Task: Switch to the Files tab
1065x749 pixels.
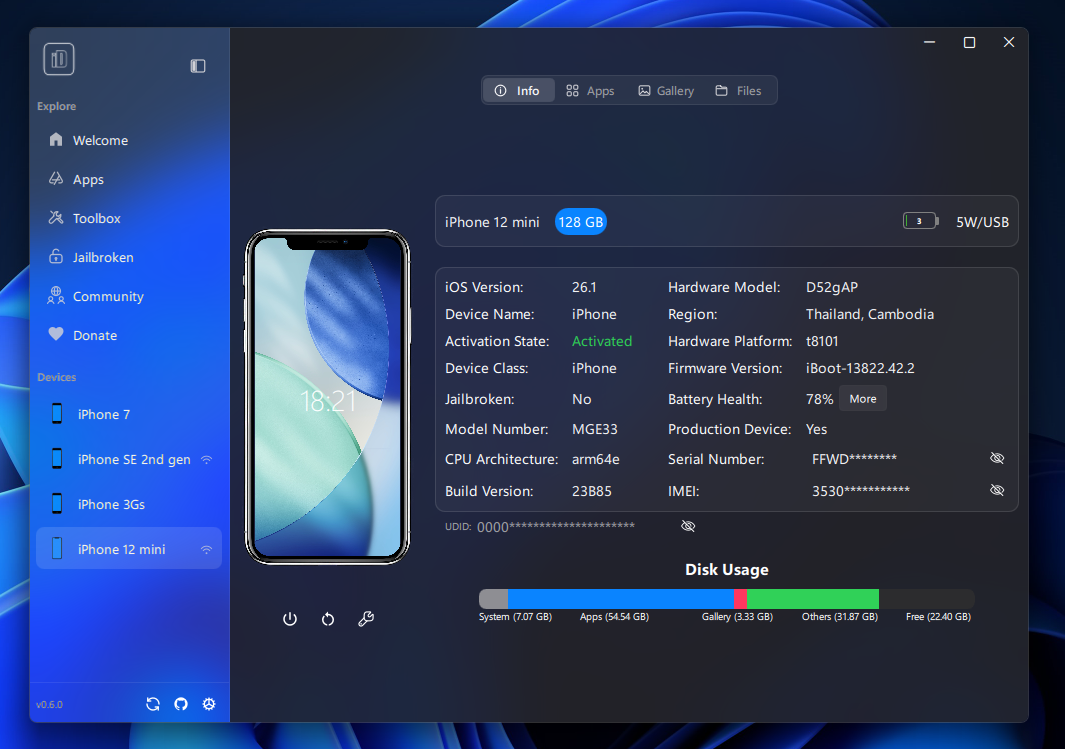Action: 738,90
